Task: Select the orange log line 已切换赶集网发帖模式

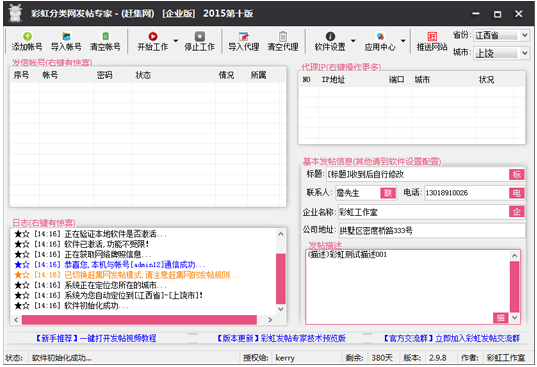Action: click(127, 275)
